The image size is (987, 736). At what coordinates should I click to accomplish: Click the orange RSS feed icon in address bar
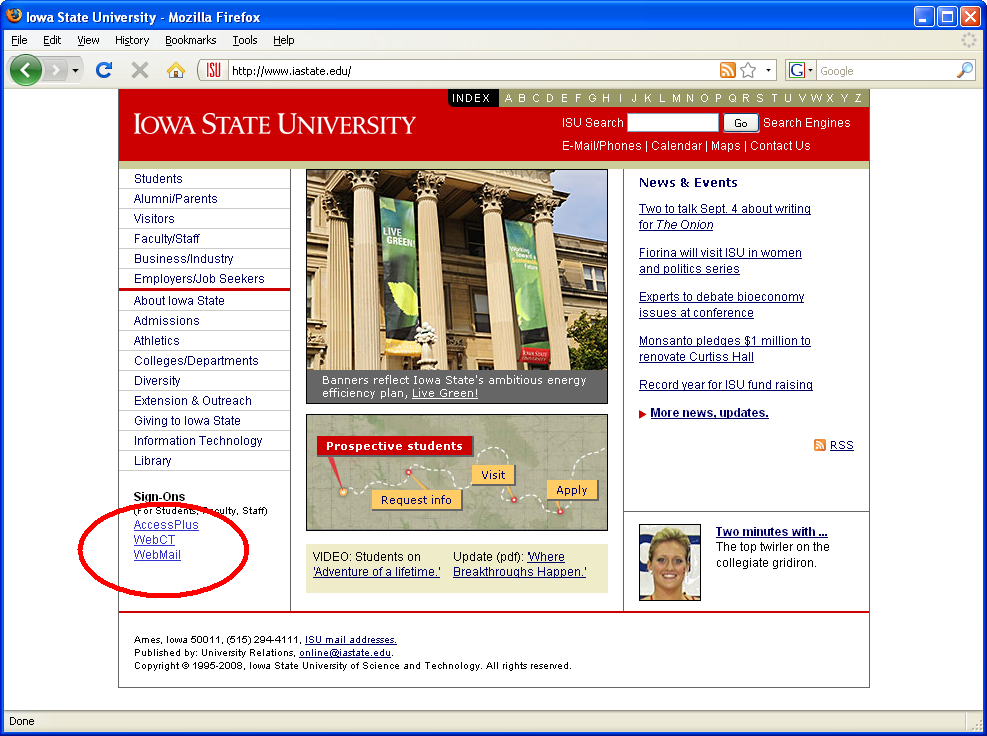(x=727, y=70)
